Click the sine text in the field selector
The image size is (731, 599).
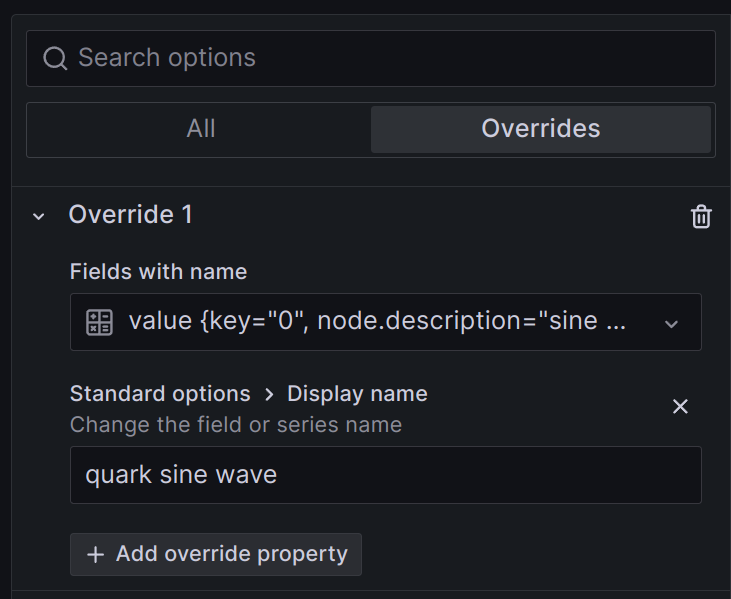(x=572, y=322)
